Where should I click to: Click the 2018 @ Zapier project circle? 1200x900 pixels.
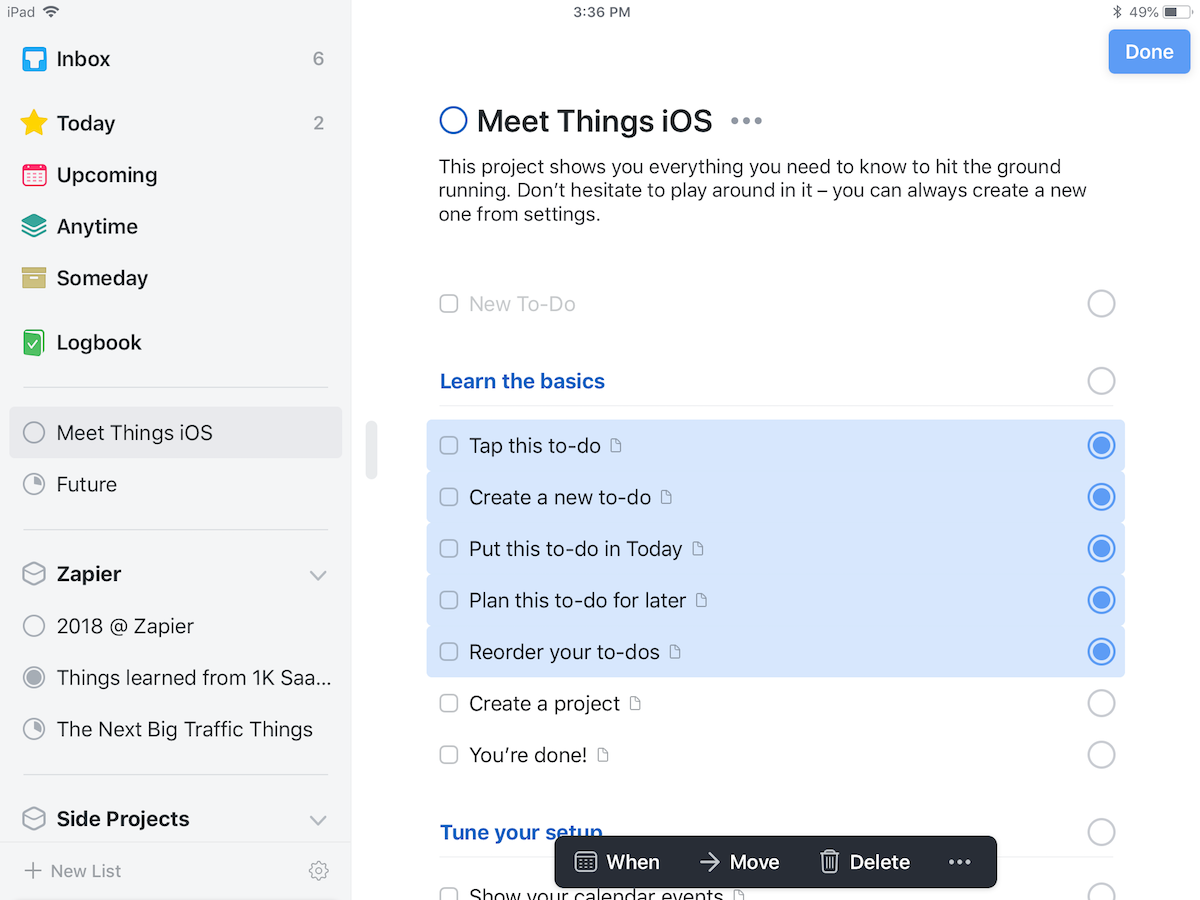34,626
